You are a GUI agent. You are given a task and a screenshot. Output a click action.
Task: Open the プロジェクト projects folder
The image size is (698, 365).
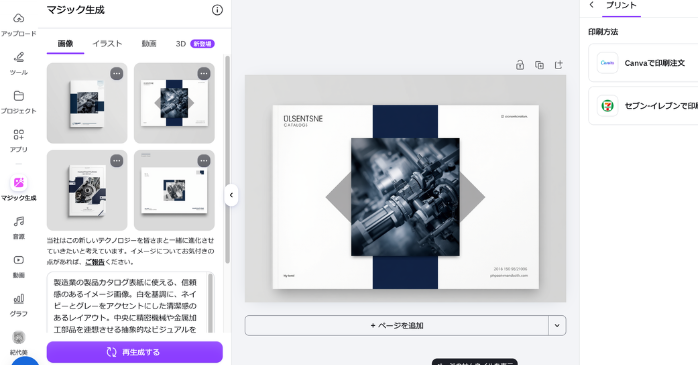[x=18, y=102]
